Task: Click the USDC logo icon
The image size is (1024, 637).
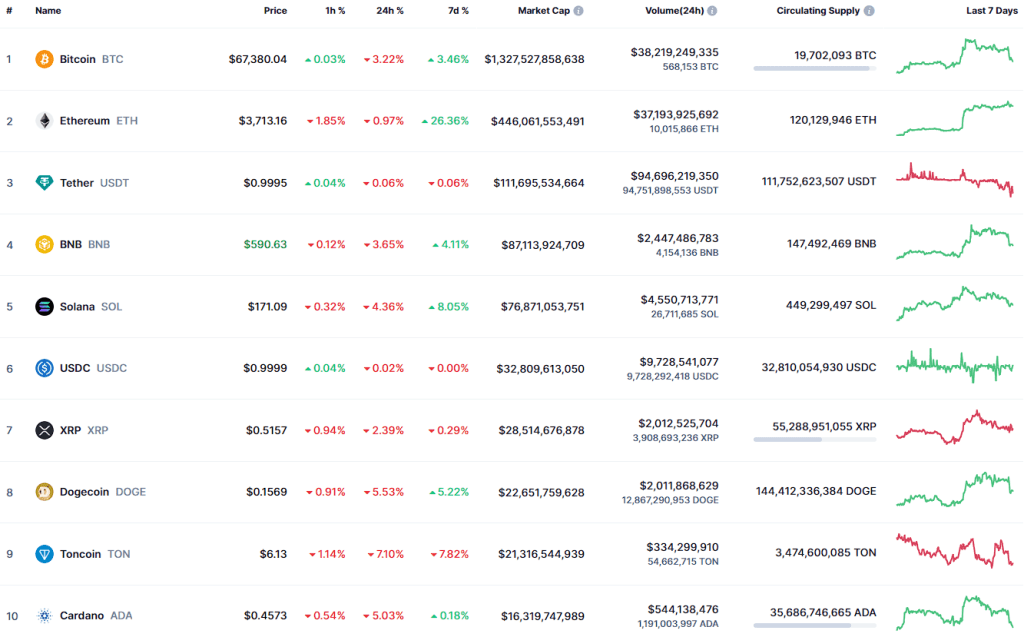Action: pos(44,368)
